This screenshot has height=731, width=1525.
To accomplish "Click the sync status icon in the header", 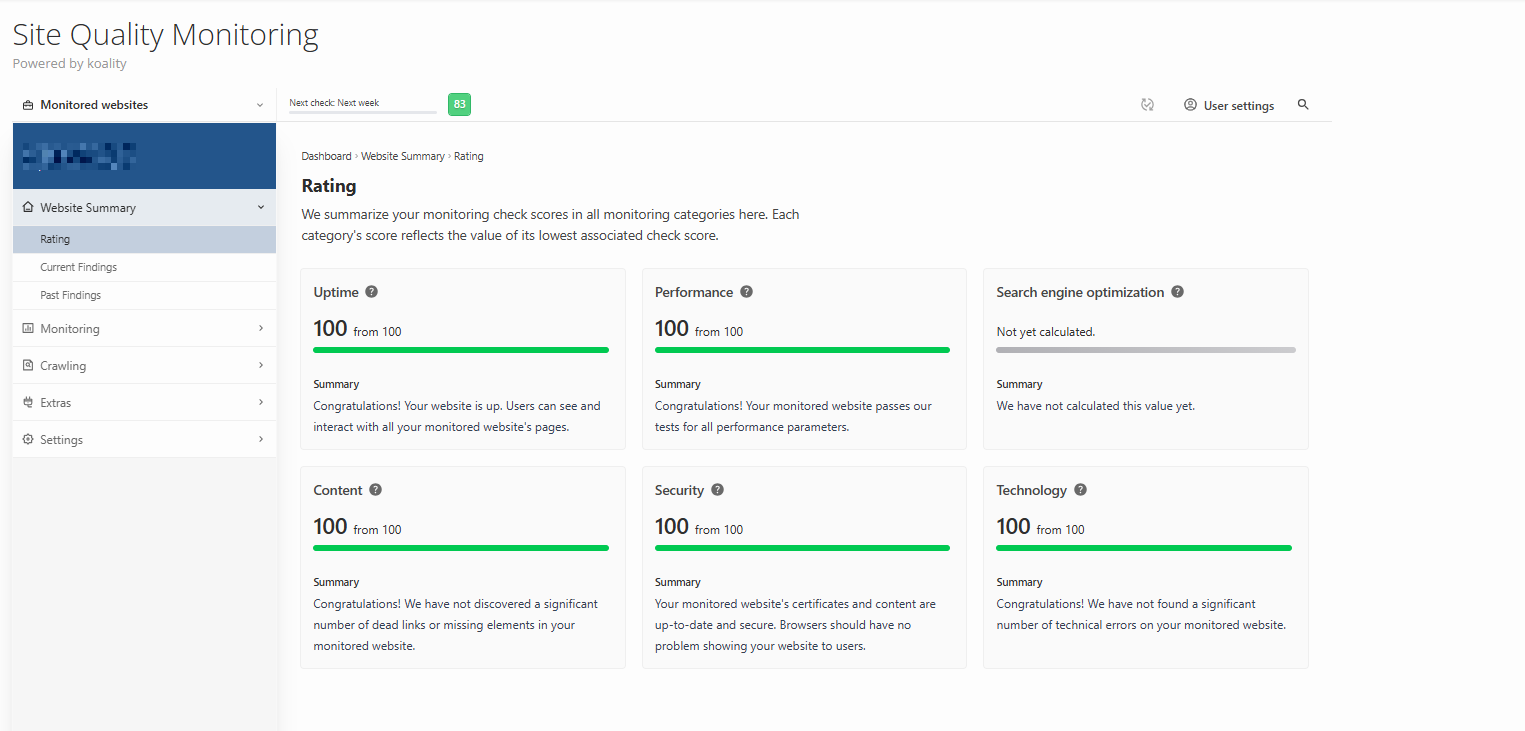I will click(1147, 104).
